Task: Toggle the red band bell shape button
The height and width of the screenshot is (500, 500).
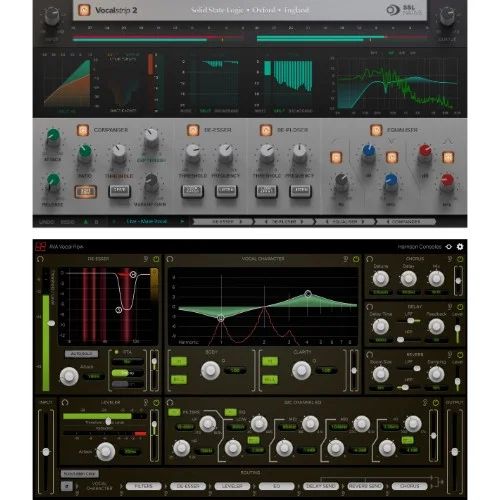Action: (x=448, y=157)
